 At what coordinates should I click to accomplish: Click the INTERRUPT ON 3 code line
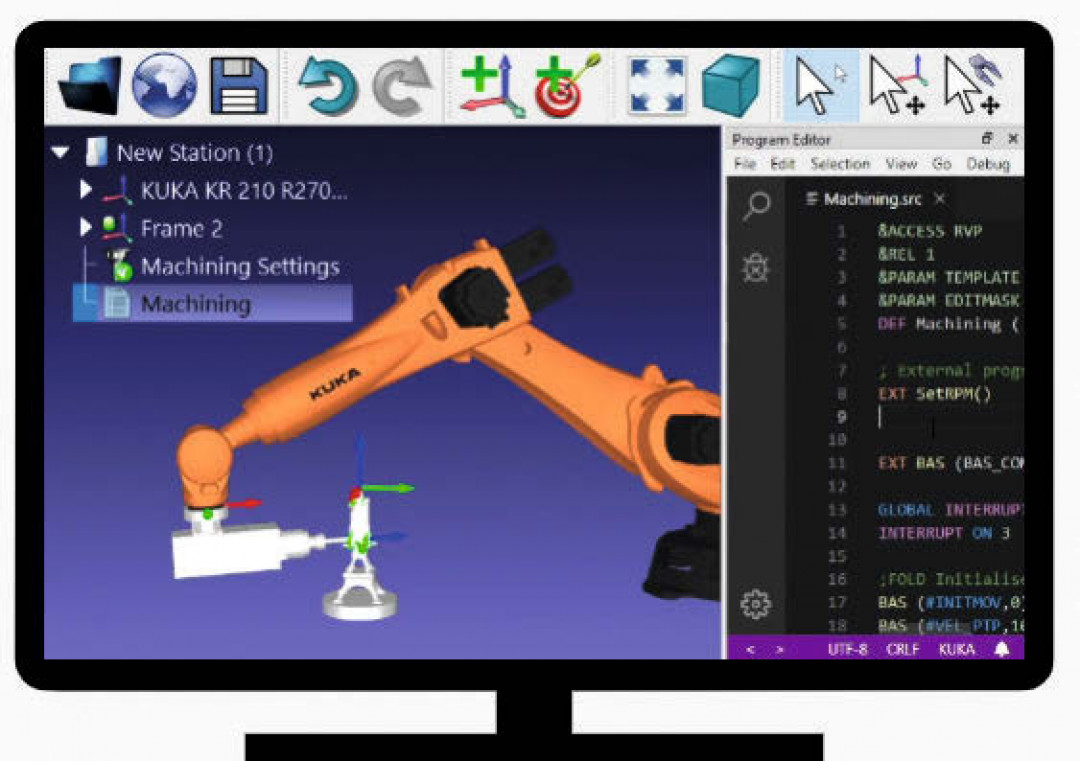pyautogui.click(x=944, y=532)
